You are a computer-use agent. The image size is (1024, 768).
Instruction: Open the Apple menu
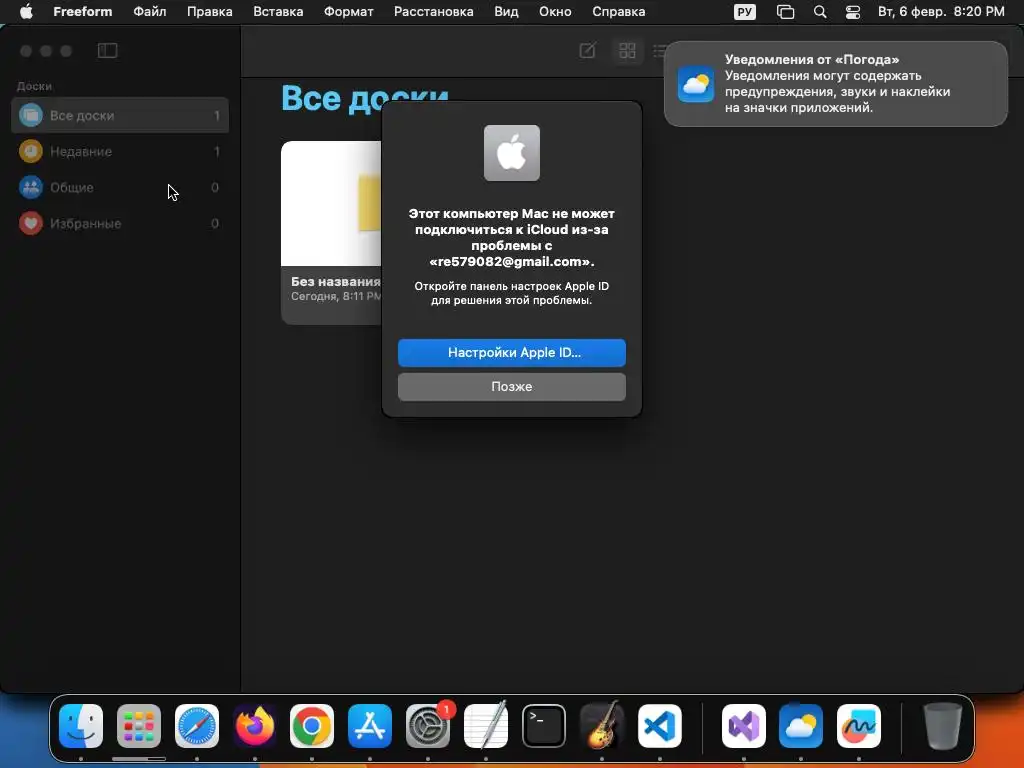tap(26, 12)
